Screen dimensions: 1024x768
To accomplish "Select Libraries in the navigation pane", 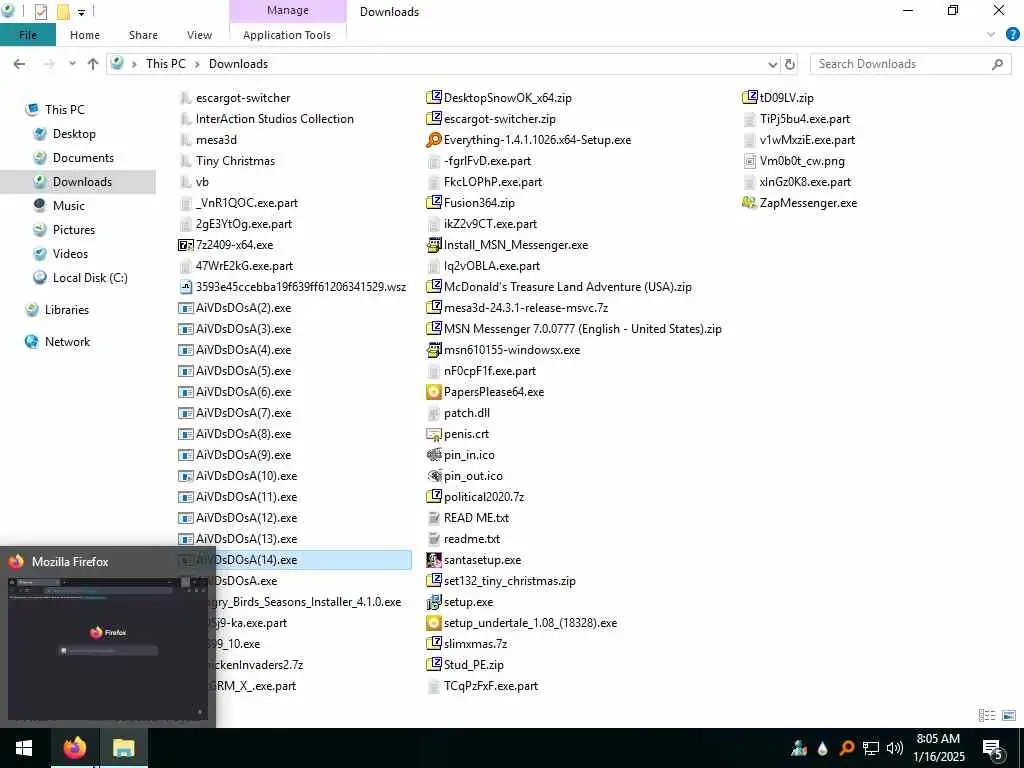I will (x=67, y=310).
